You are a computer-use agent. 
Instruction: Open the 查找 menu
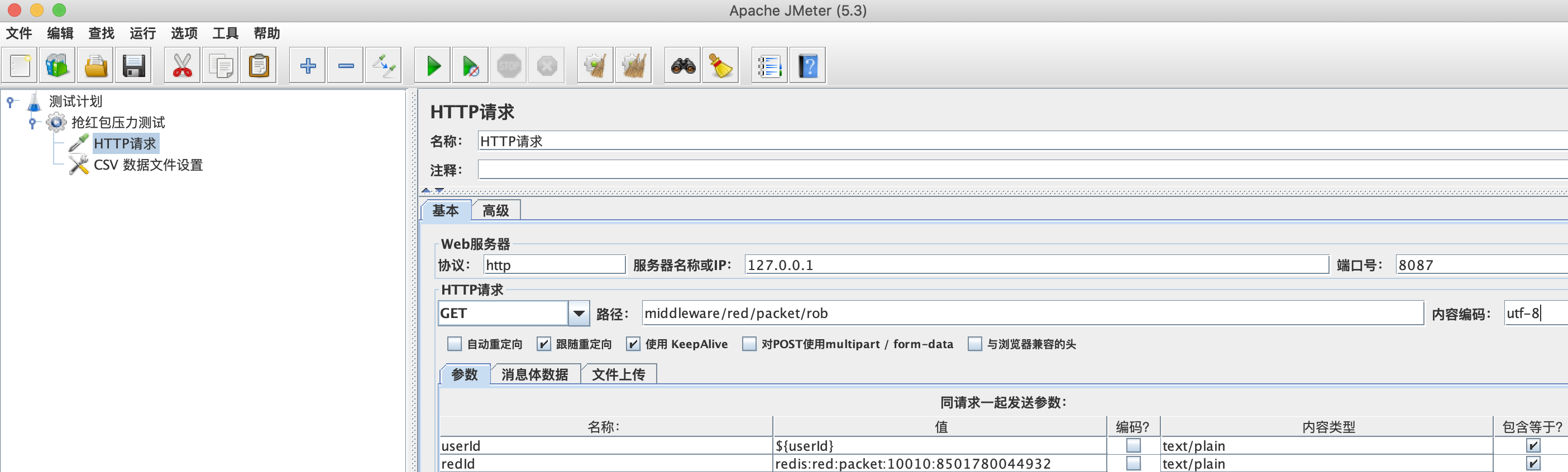click(x=102, y=33)
